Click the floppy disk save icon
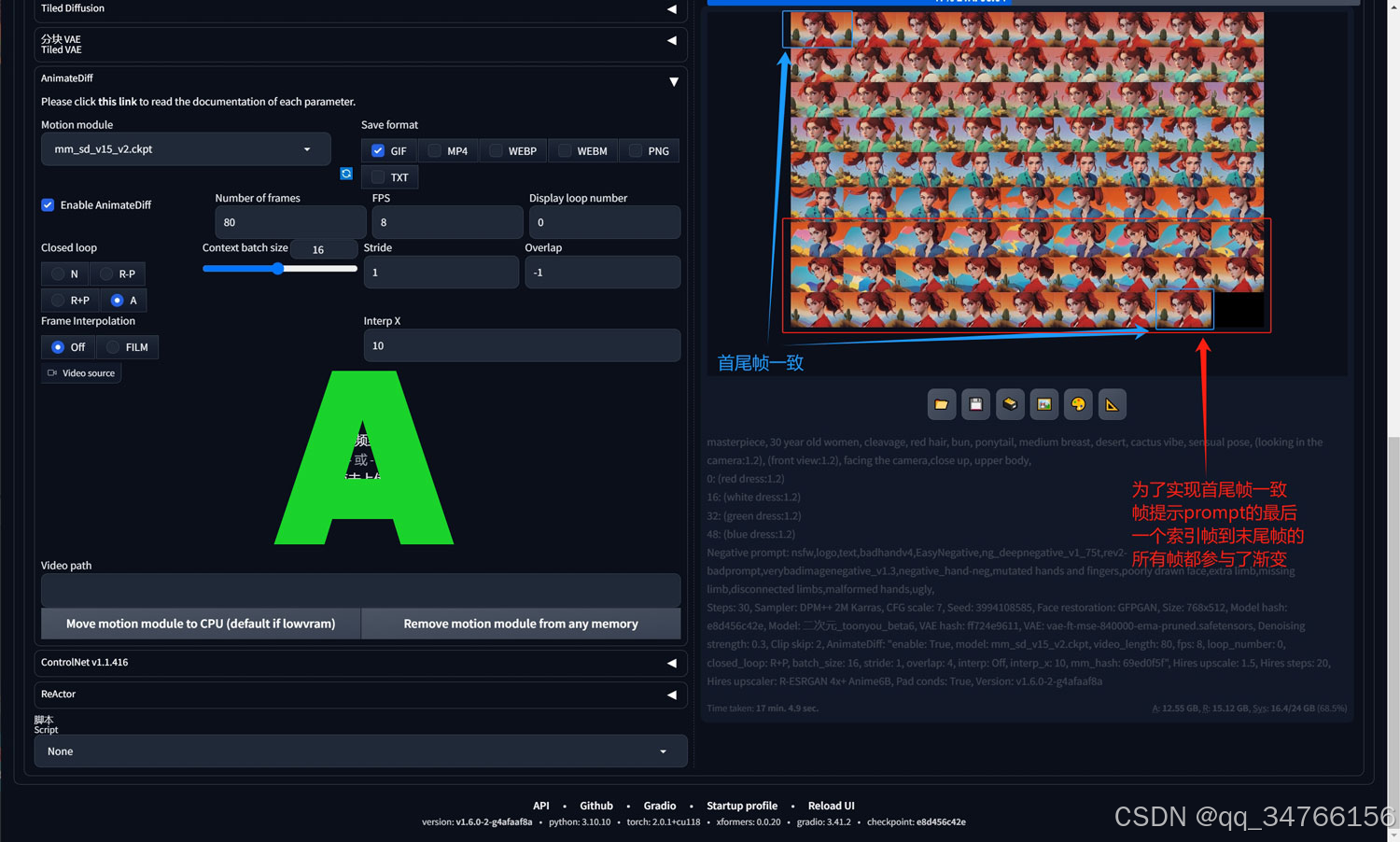This screenshot has width=1400, height=842. coord(975,404)
